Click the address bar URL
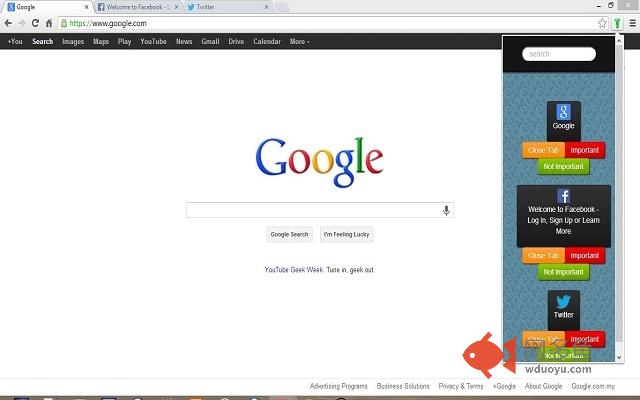Image resolution: width=640 pixels, height=400 pixels. click(x=108, y=23)
